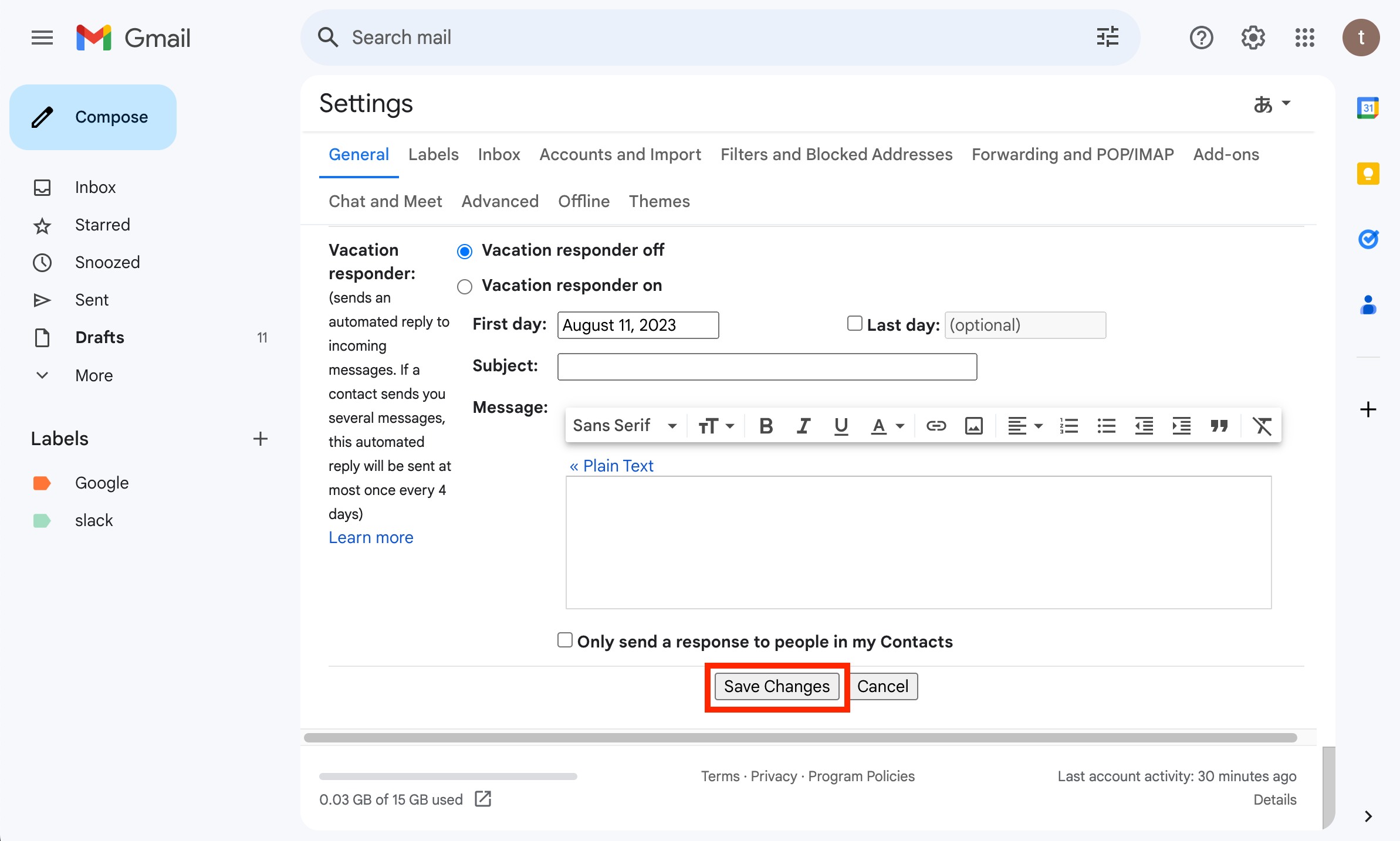Create new label plus icon
The image size is (1400, 841).
[x=261, y=439]
